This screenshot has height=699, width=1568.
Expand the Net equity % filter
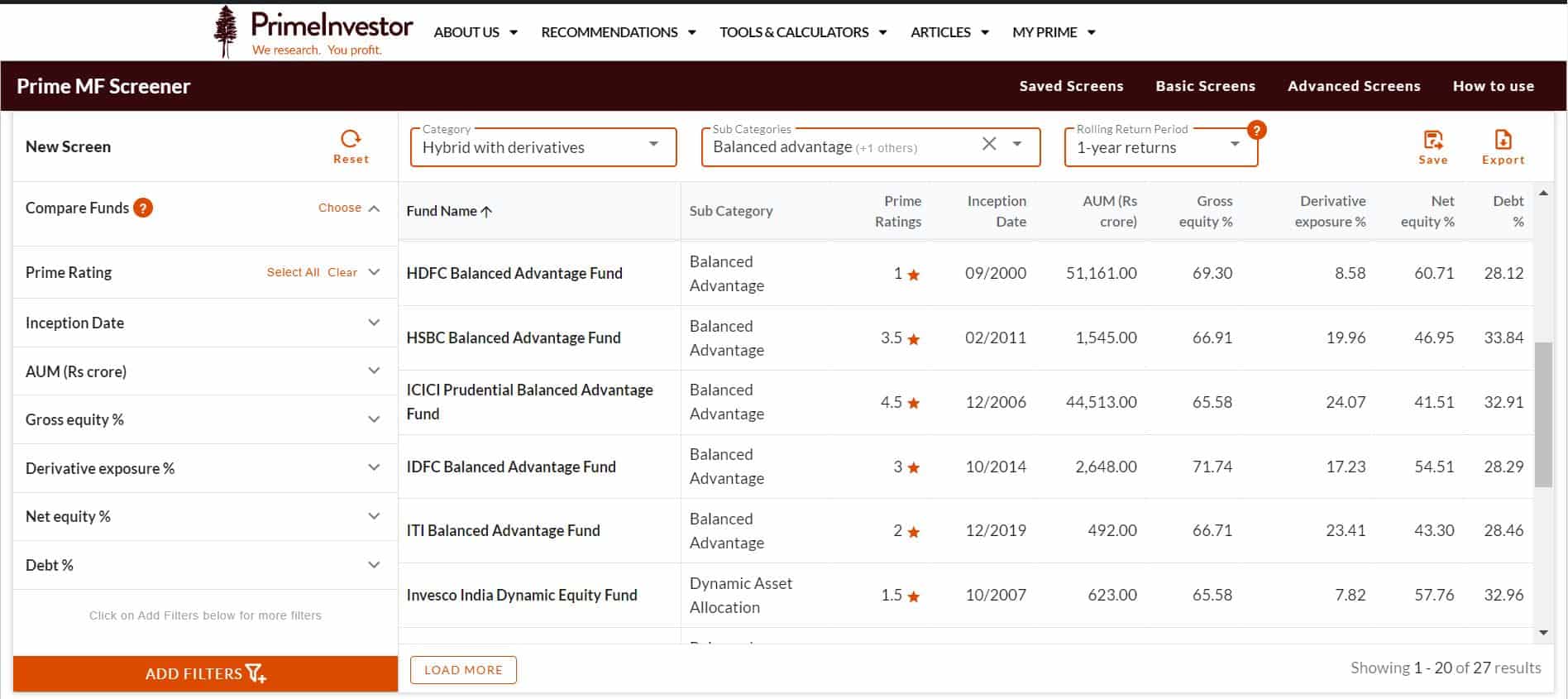coord(374,516)
